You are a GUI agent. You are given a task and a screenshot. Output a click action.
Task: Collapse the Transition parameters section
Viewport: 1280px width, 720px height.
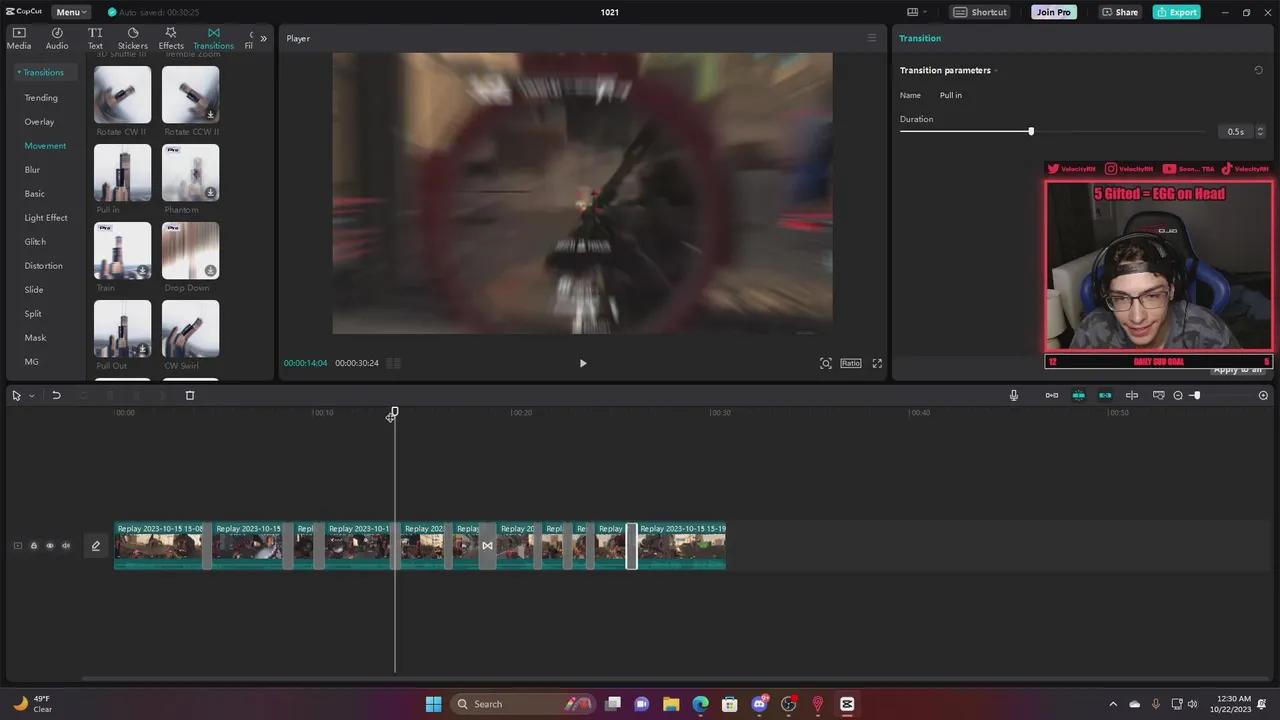coord(996,70)
